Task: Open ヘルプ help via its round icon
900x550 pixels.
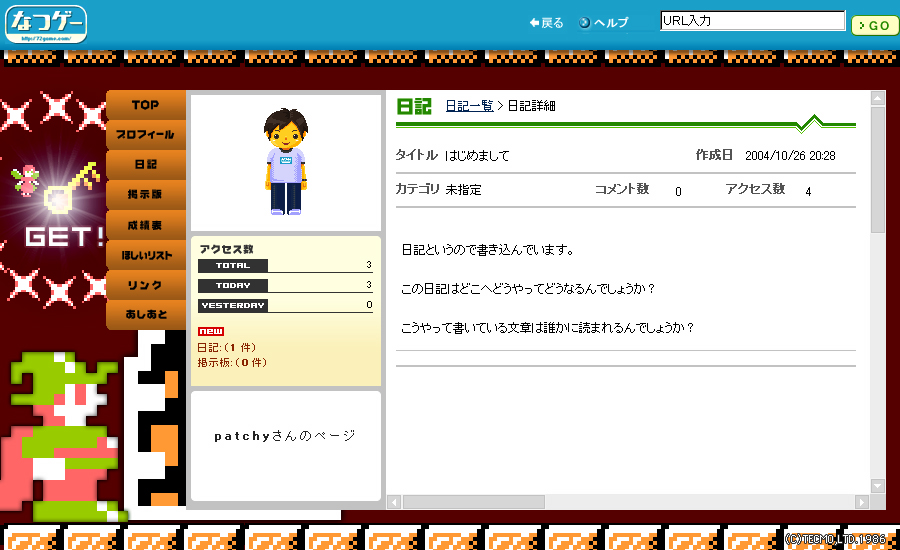Action: (x=585, y=23)
